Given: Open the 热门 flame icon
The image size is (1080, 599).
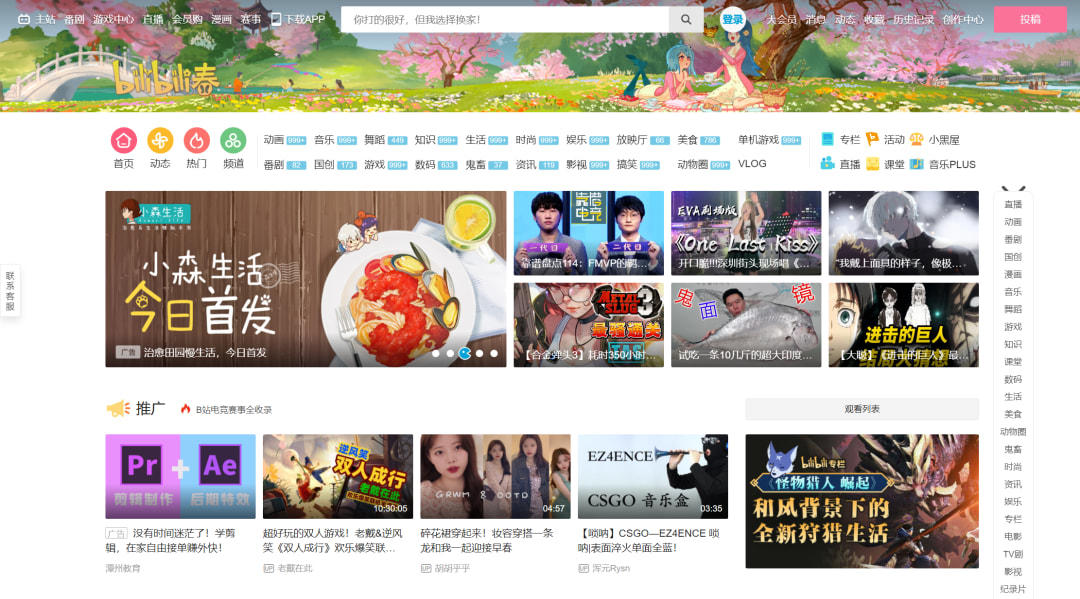Looking at the screenshot, I should 196,140.
